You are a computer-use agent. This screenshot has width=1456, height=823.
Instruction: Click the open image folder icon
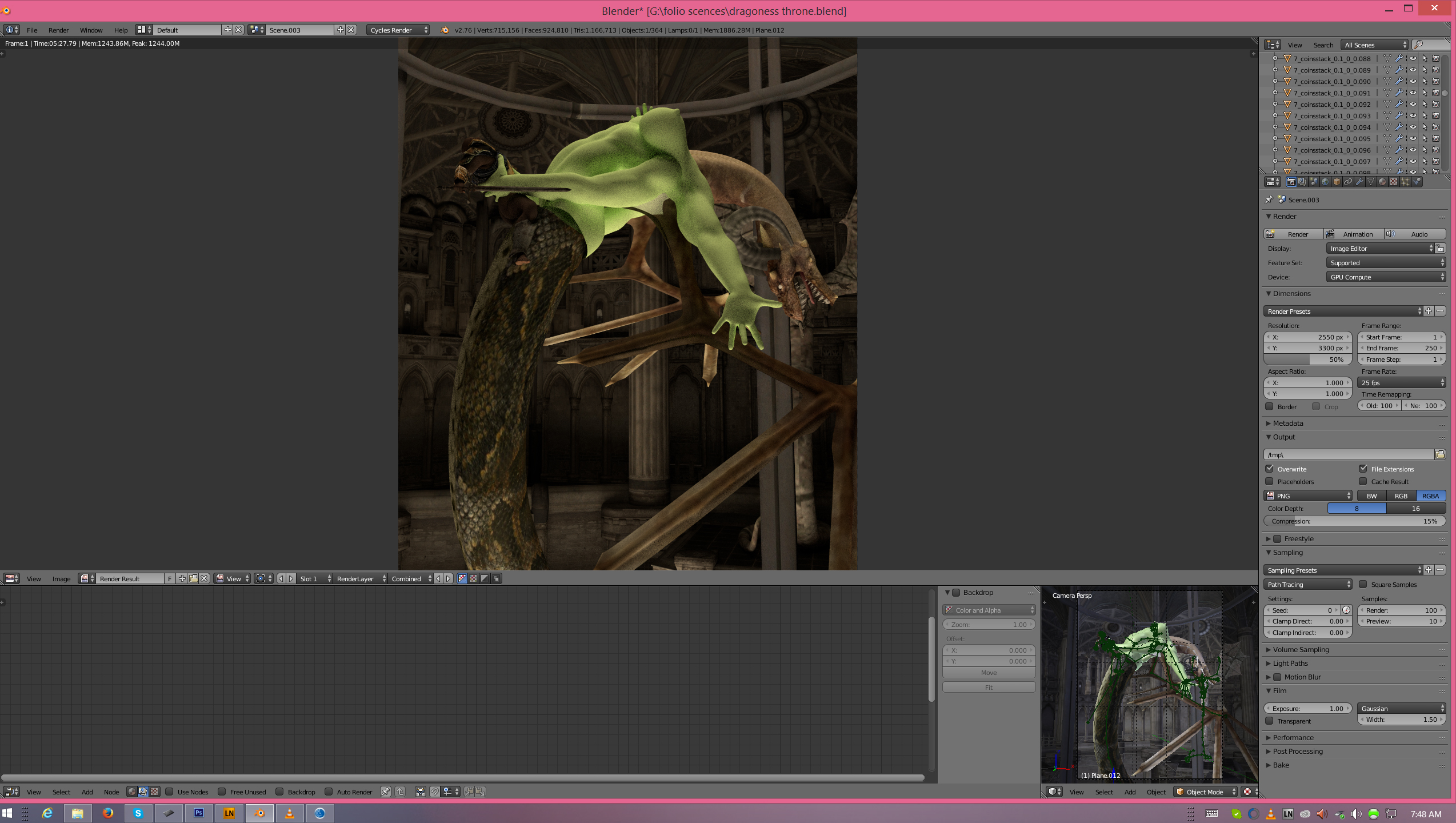pos(193,578)
